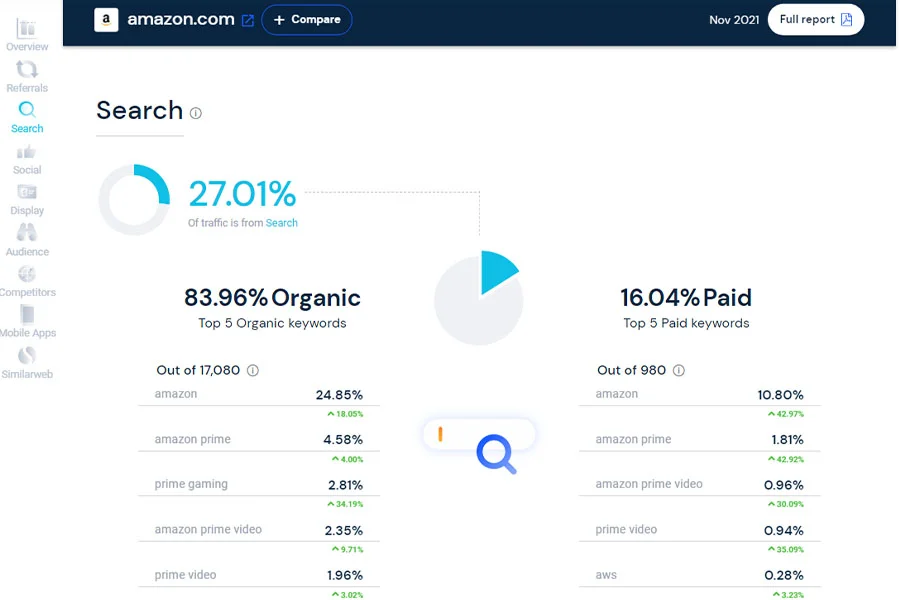Click the 0.94% paid share value

coord(784,531)
